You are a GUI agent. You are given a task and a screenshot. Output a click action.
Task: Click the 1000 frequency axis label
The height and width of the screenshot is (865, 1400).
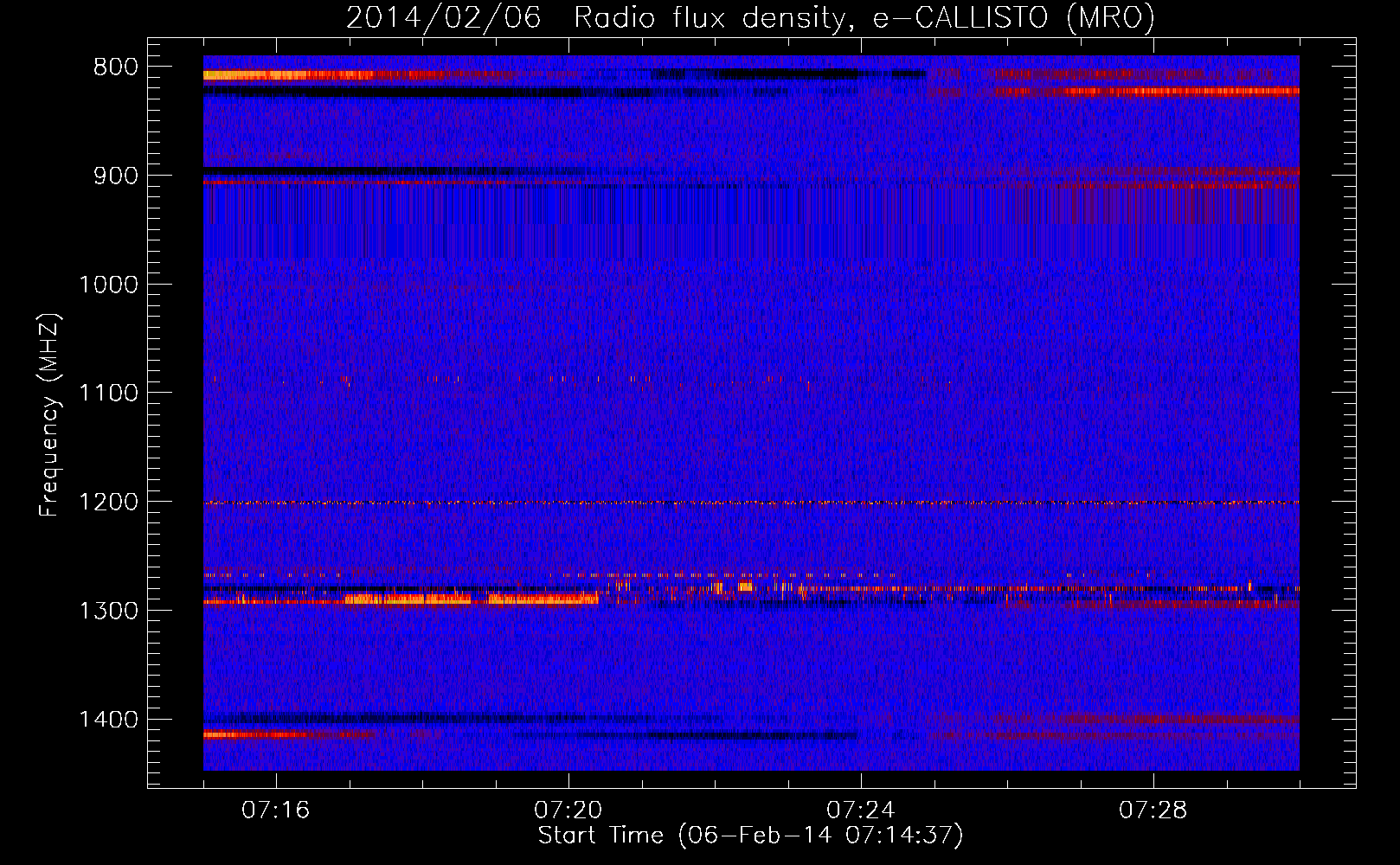108,285
